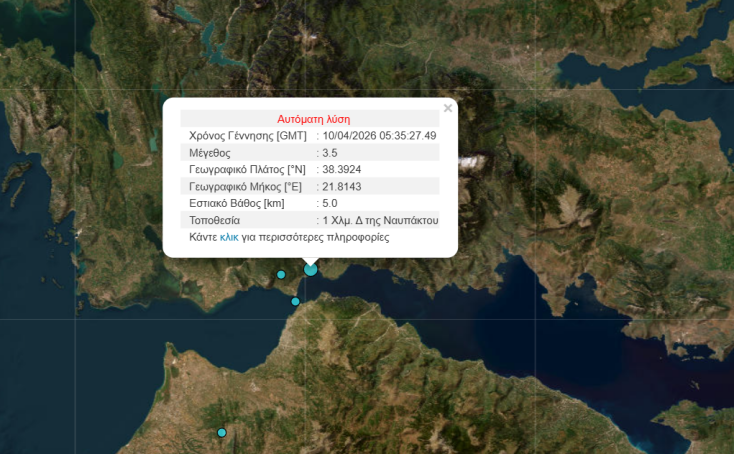
Task: Click the 'Αυτόματη λύση' popup header
Action: coord(314,119)
